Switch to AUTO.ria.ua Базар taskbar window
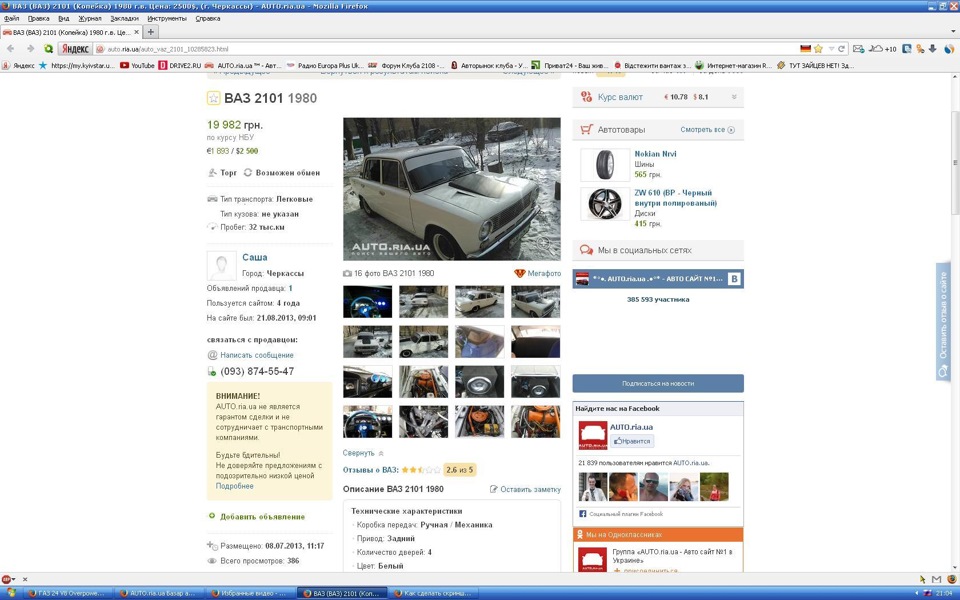Image resolution: width=960 pixels, height=600 pixels. click(159, 593)
